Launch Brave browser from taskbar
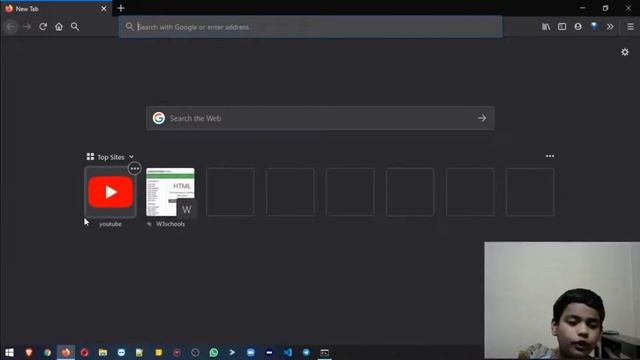 pyautogui.click(x=29, y=353)
